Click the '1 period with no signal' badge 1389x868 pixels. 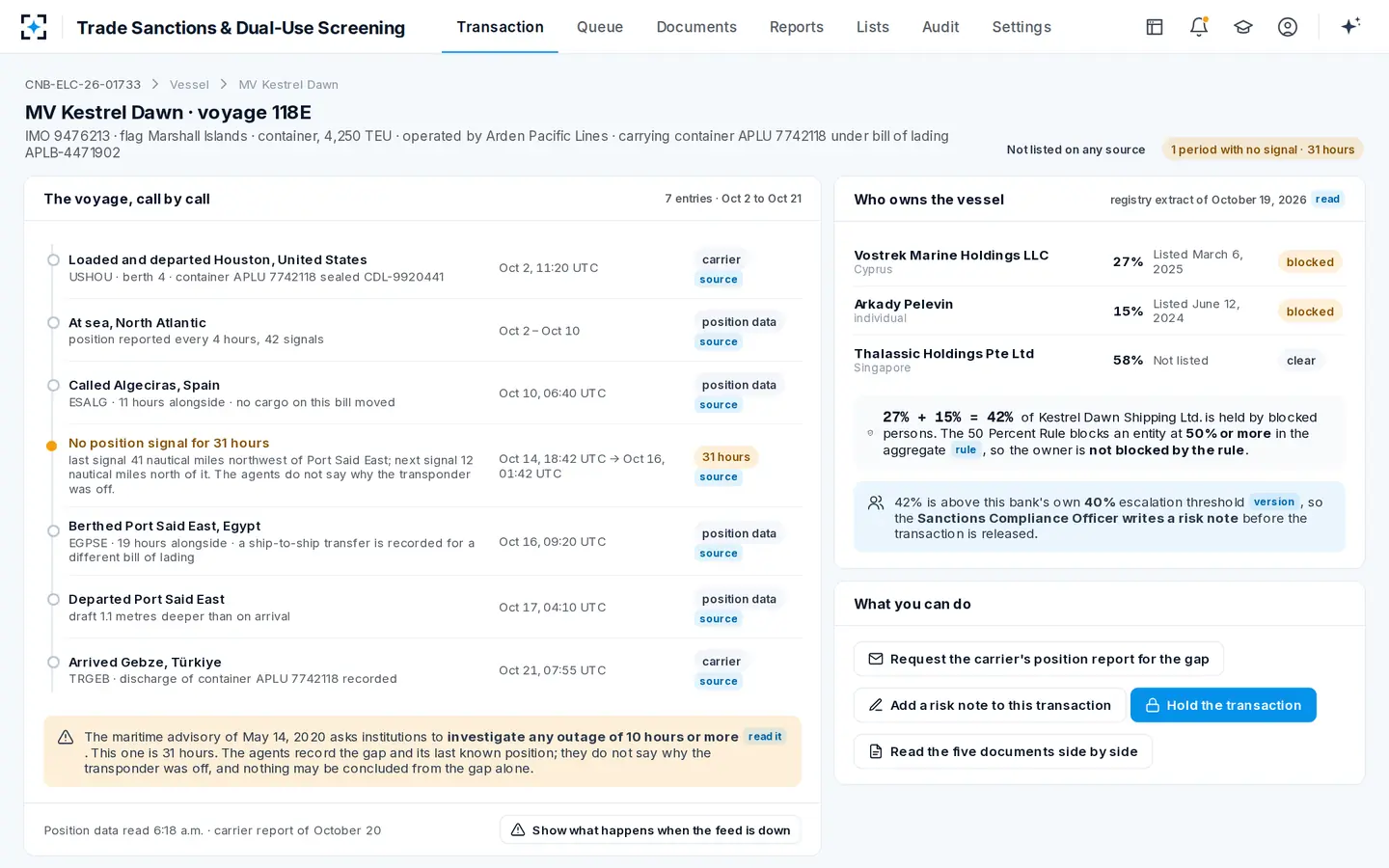pyautogui.click(x=1263, y=149)
